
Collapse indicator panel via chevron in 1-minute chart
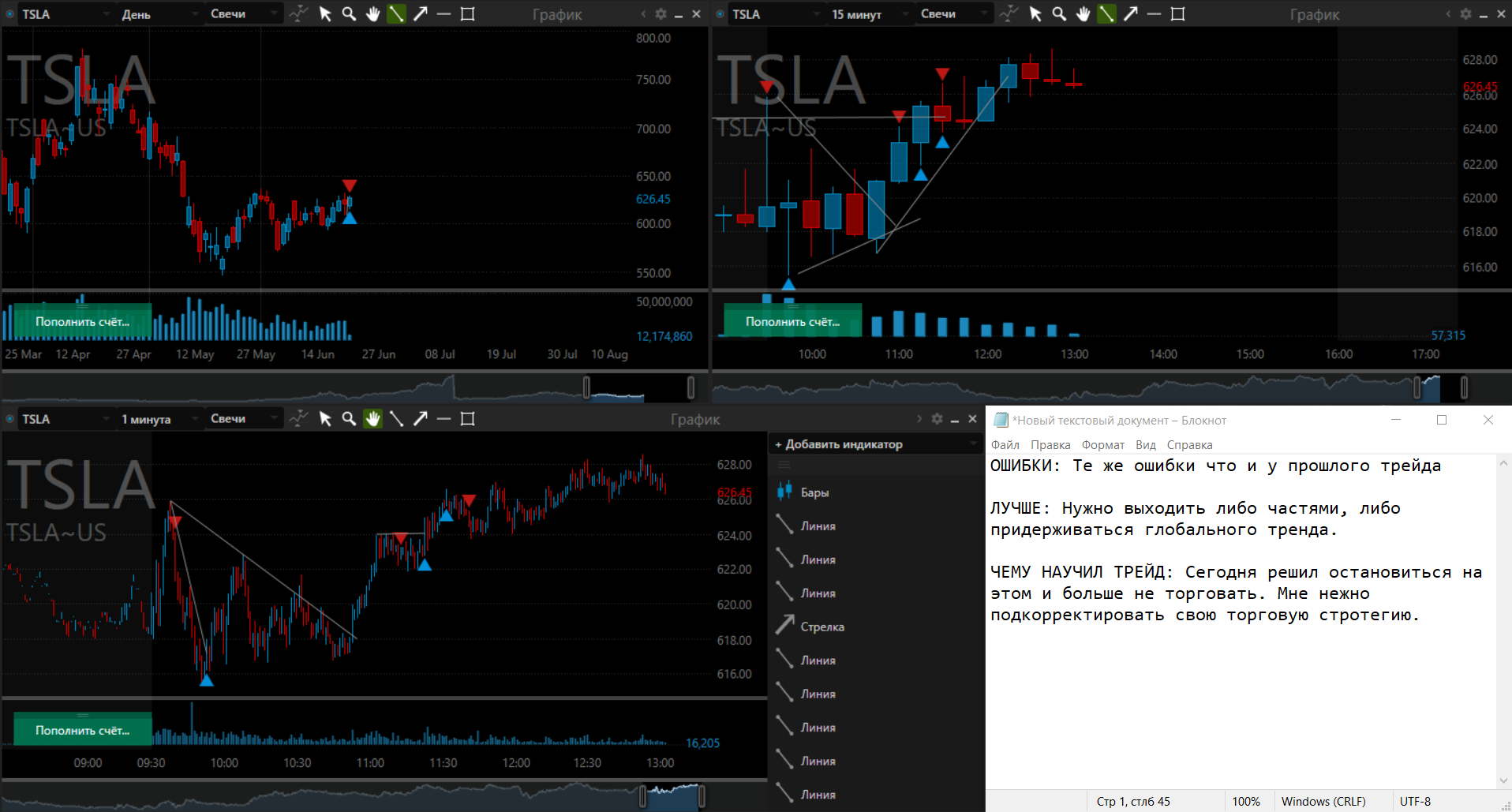click(919, 418)
